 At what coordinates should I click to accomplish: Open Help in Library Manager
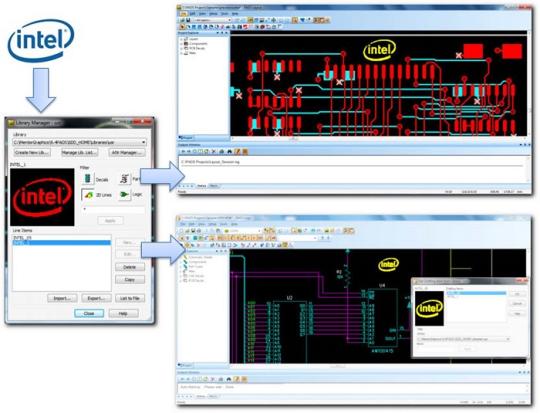click(x=123, y=313)
